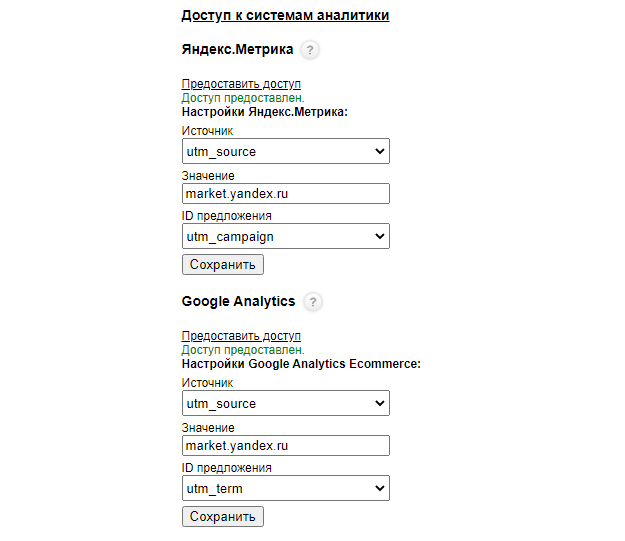Click the Яндекс.Метрика section heading
This screenshot has height=541, width=625.
[x=238, y=49]
